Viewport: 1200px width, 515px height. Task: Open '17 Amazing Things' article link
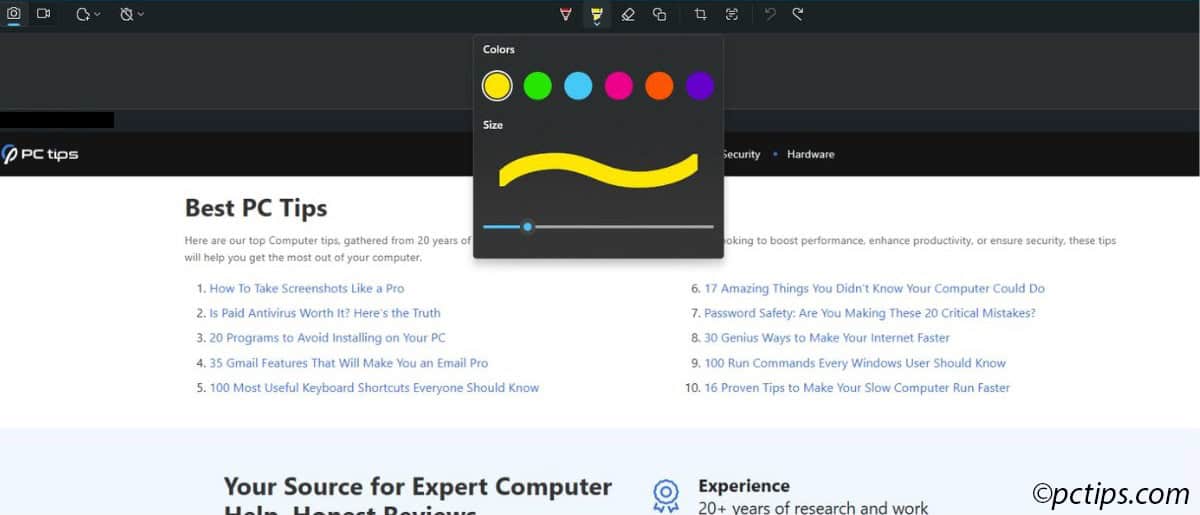click(874, 288)
